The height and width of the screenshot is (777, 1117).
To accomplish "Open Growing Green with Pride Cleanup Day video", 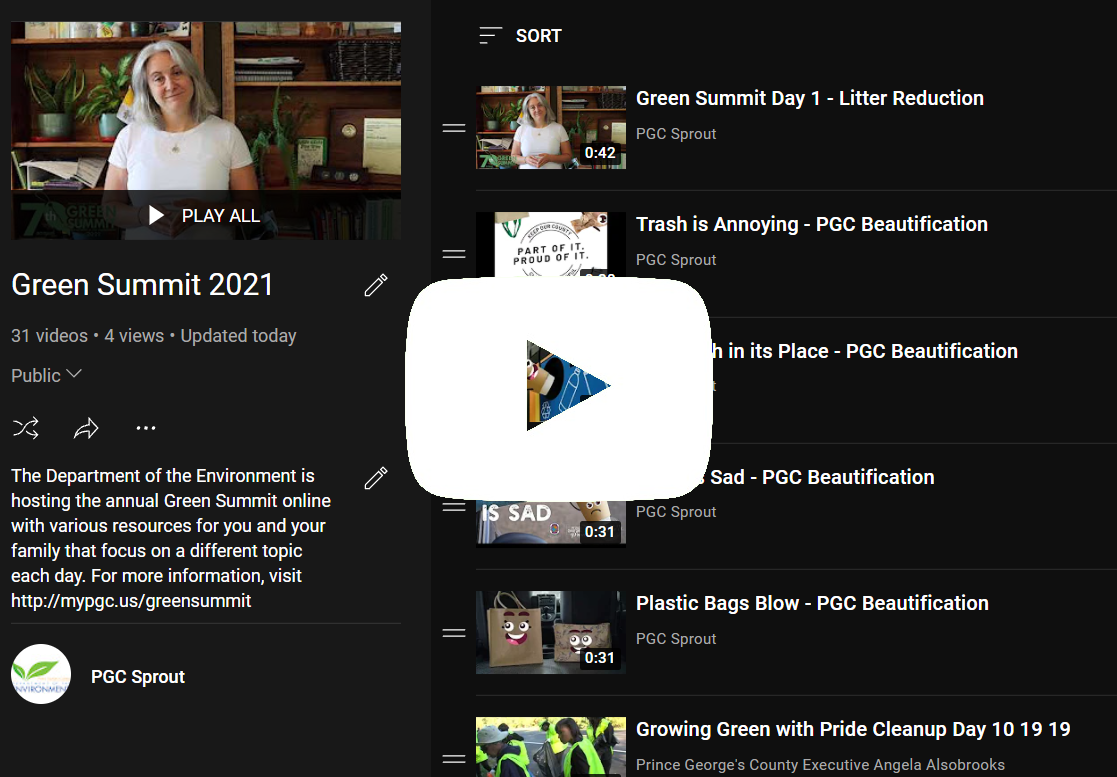I will click(x=852, y=729).
